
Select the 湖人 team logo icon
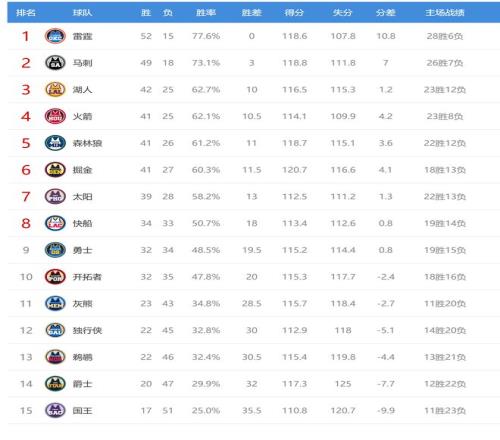coord(55,89)
